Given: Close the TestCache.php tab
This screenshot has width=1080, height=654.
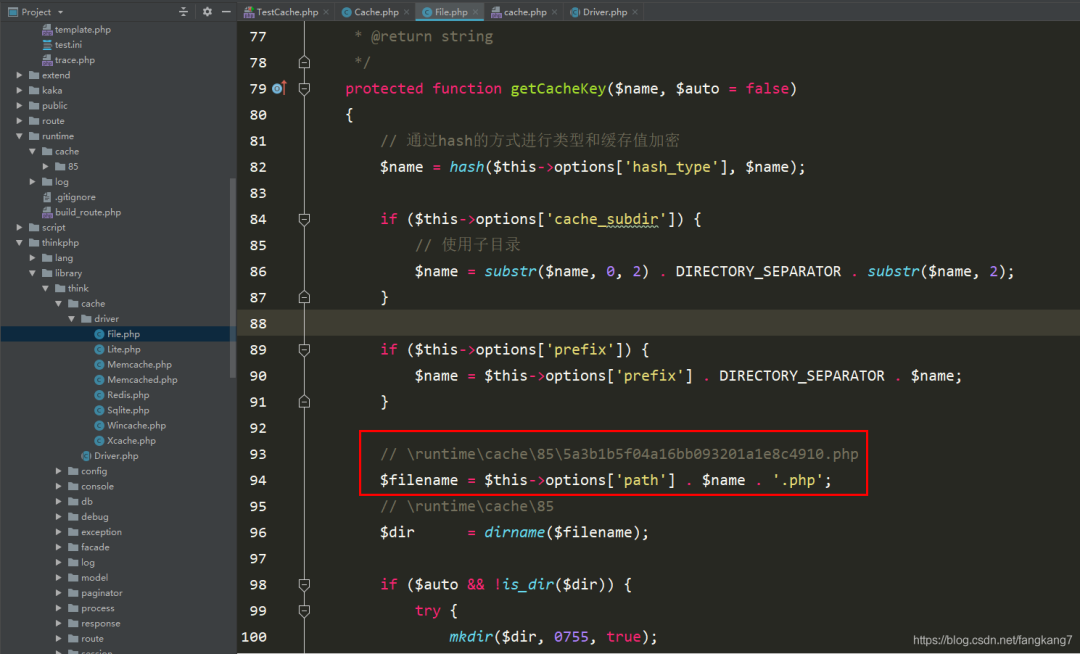Looking at the screenshot, I should point(326,12).
